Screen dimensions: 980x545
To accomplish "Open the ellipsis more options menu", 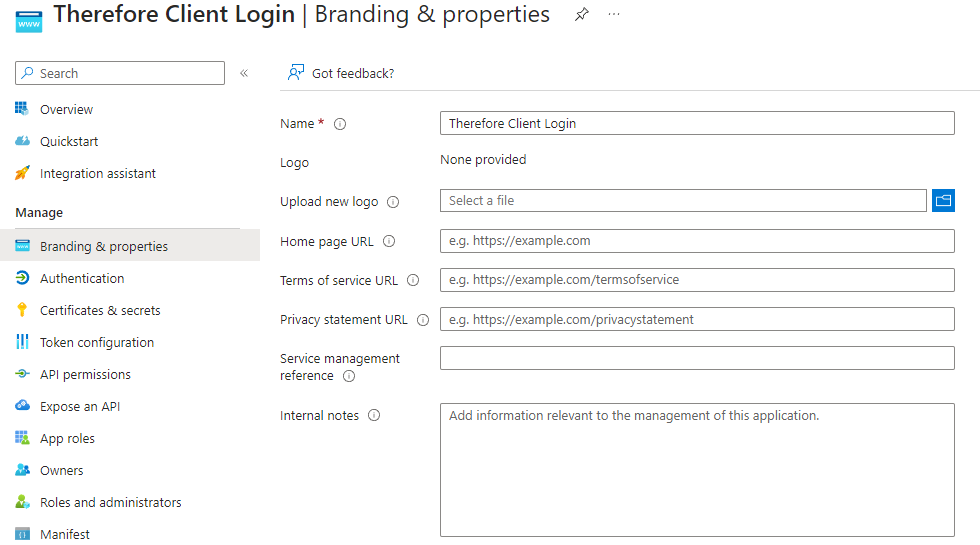I will tap(614, 15).
